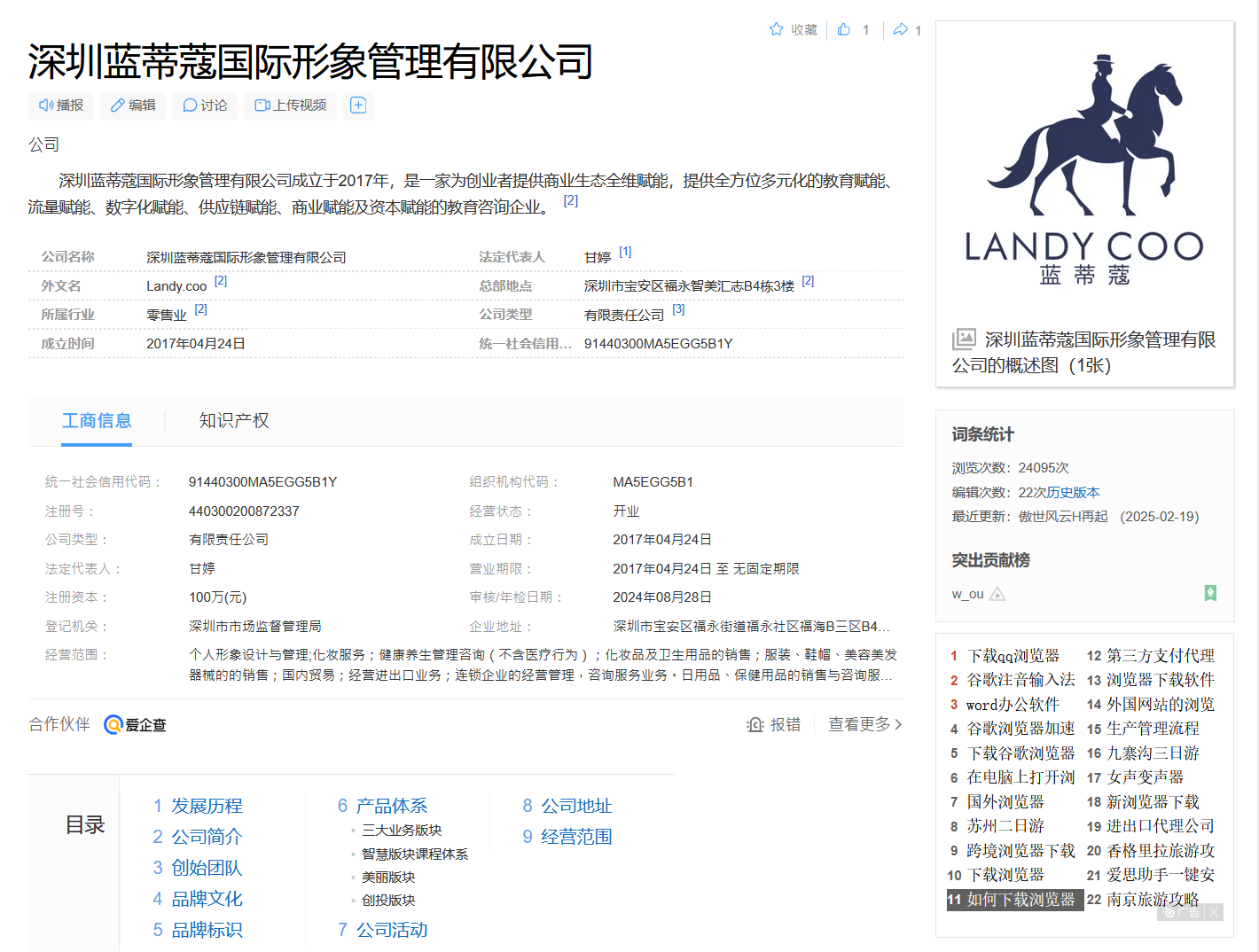Click the 100万(元) registered capital value

tap(218, 597)
